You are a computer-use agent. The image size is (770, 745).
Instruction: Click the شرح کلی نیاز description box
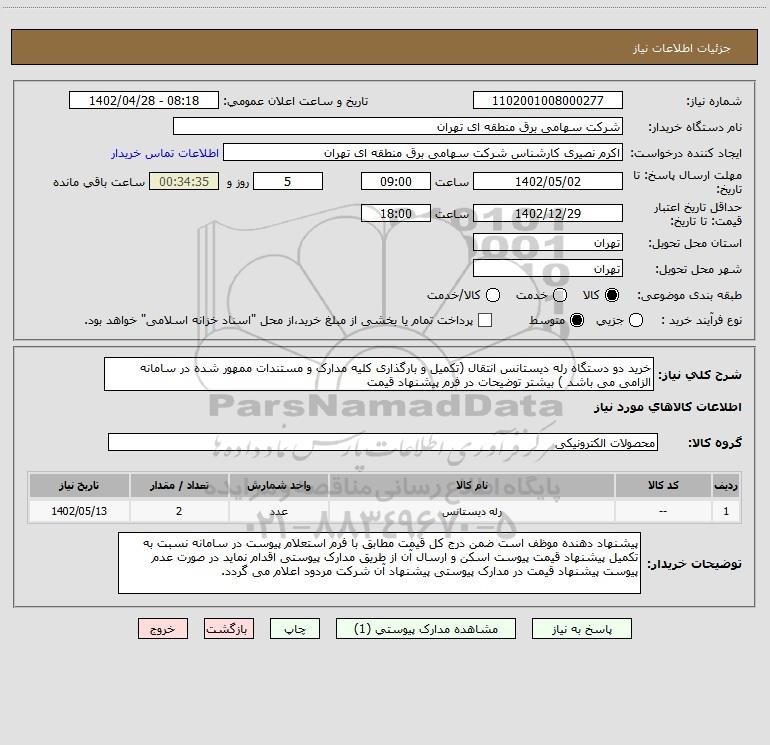[x=379, y=374]
